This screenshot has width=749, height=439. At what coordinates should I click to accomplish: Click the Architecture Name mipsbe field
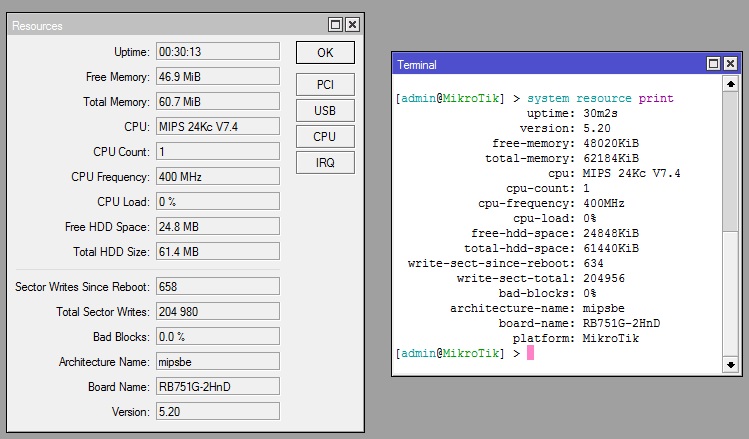(217, 362)
